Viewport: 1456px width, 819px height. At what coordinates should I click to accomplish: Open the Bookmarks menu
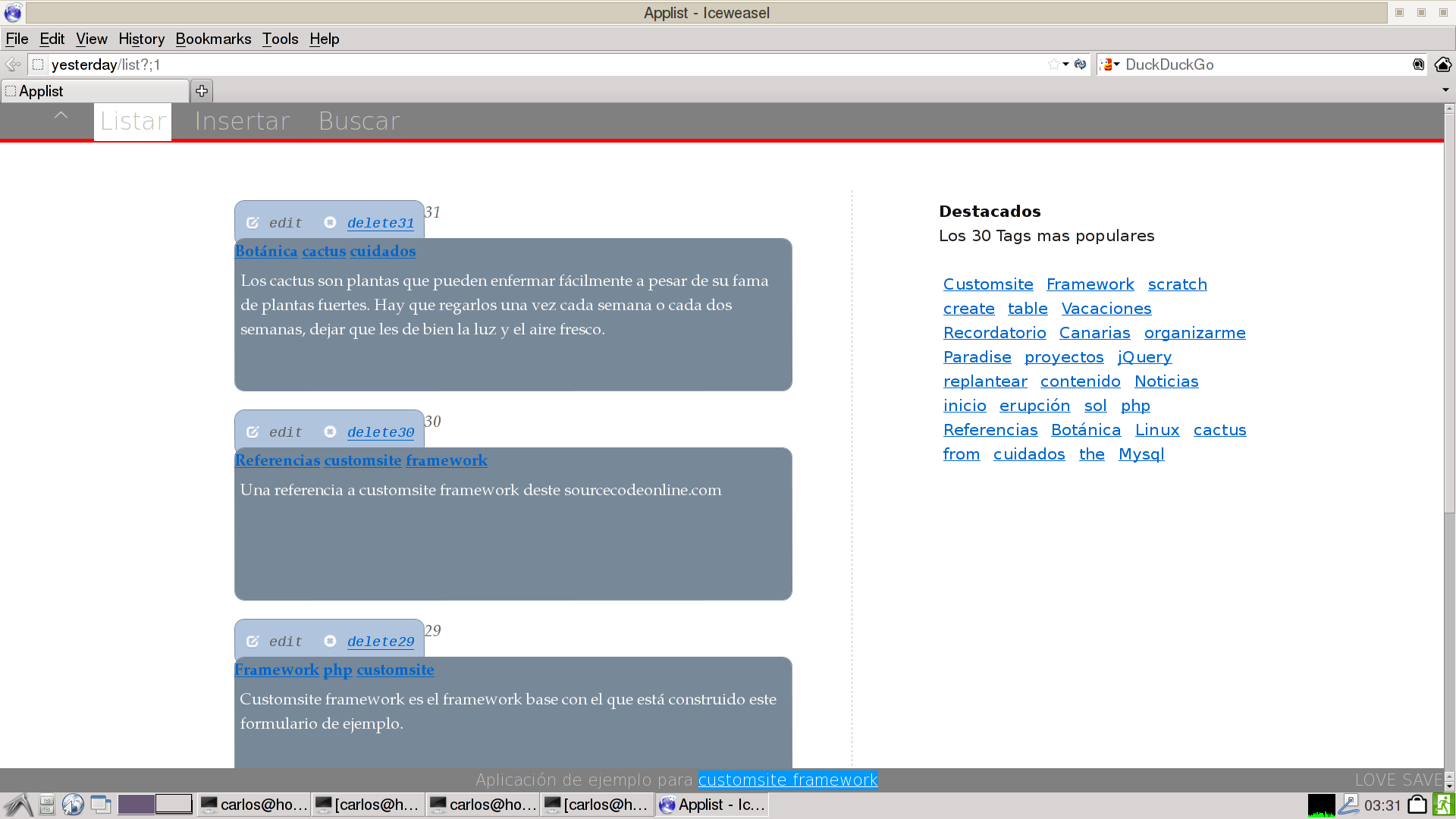tap(213, 39)
